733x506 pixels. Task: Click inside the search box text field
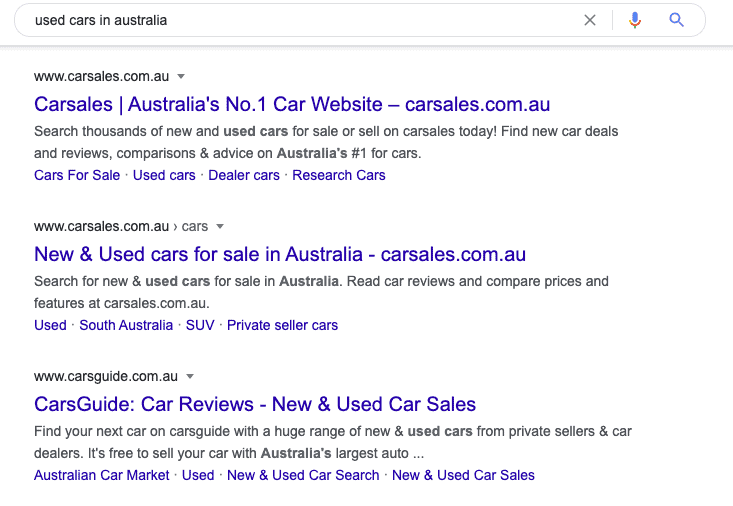(300, 20)
